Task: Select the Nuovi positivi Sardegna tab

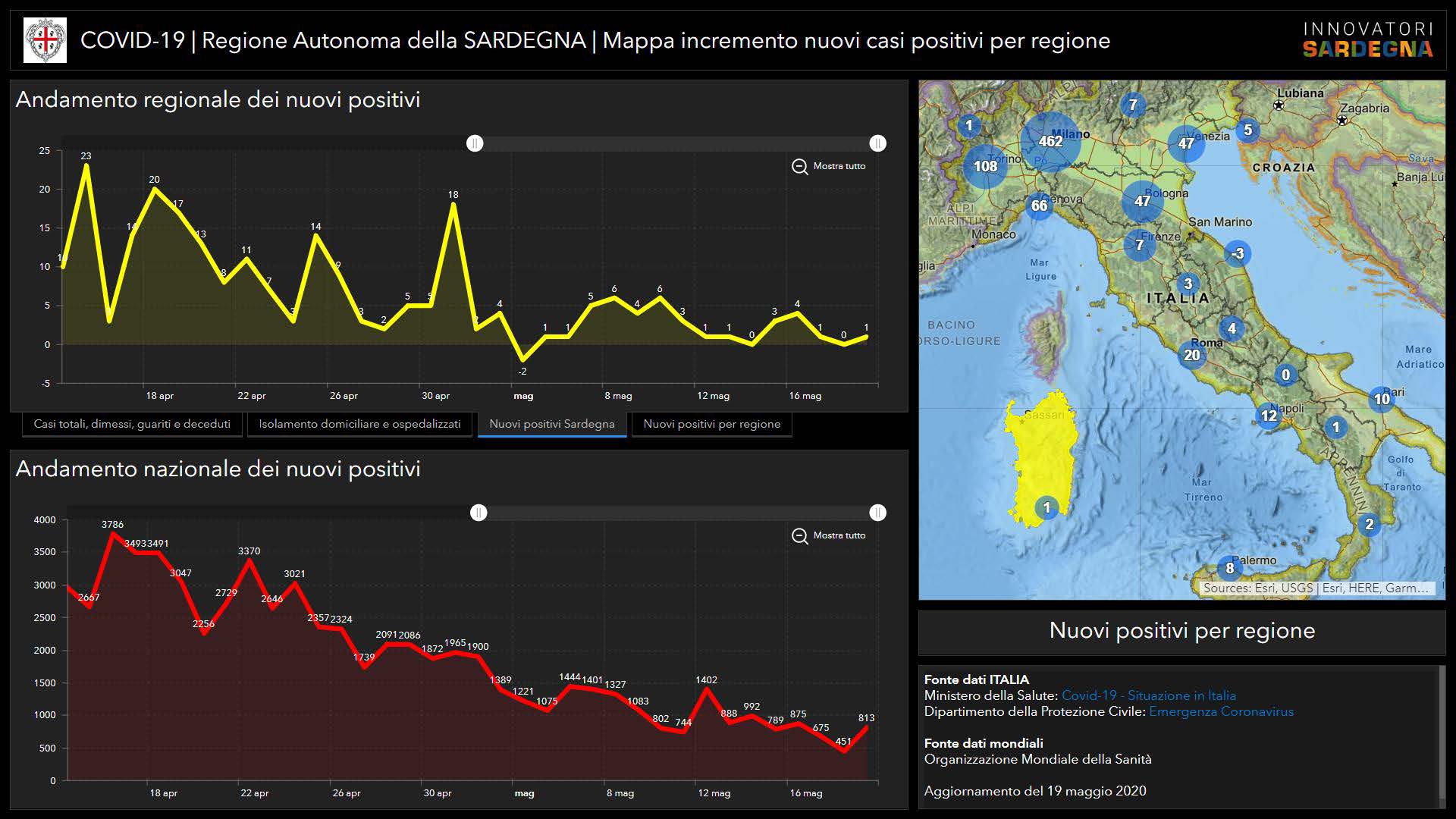Action: [x=551, y=424]
